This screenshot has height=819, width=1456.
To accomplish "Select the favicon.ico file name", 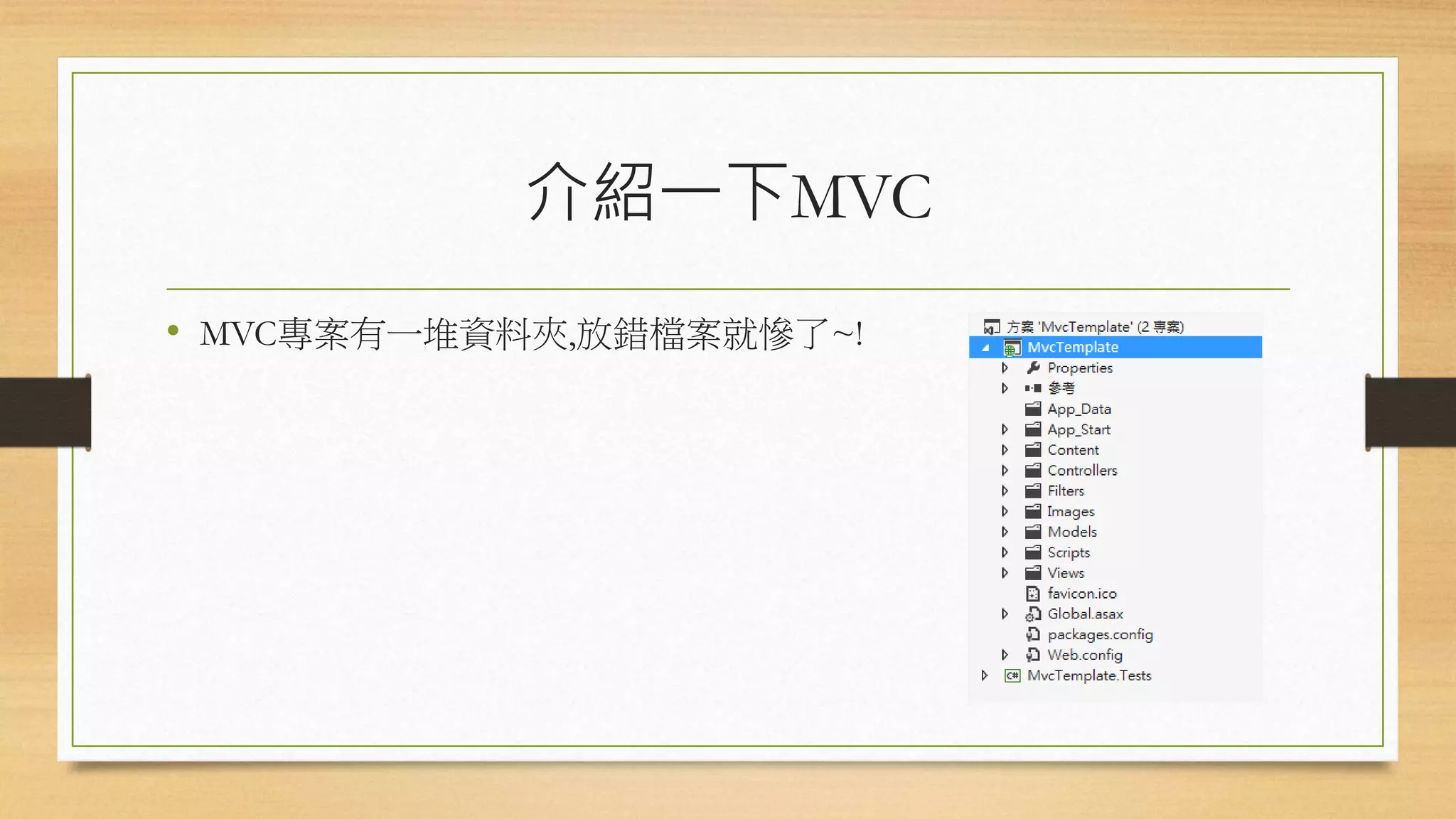I will 1082,594.
